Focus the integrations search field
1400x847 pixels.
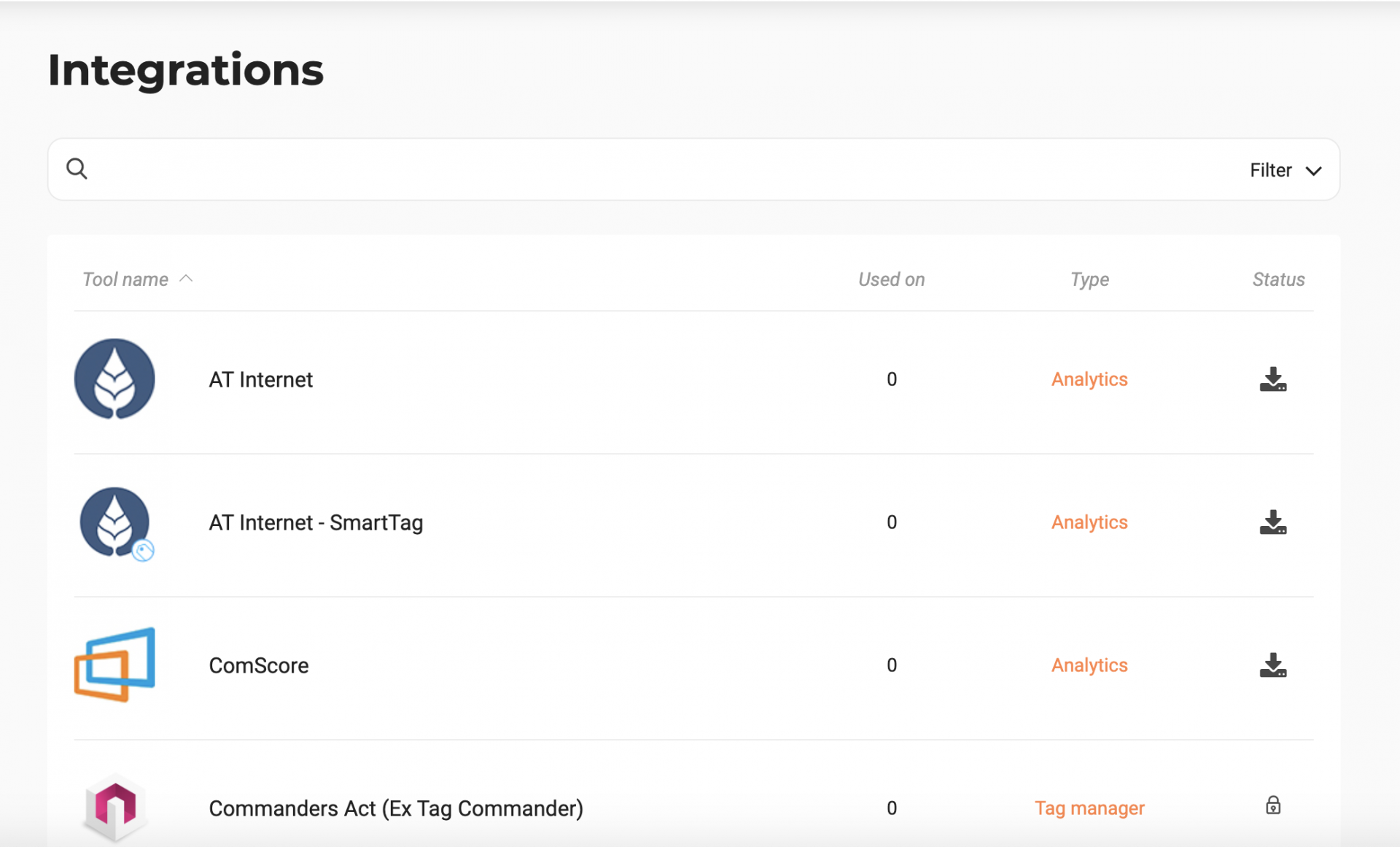[656, 170]
